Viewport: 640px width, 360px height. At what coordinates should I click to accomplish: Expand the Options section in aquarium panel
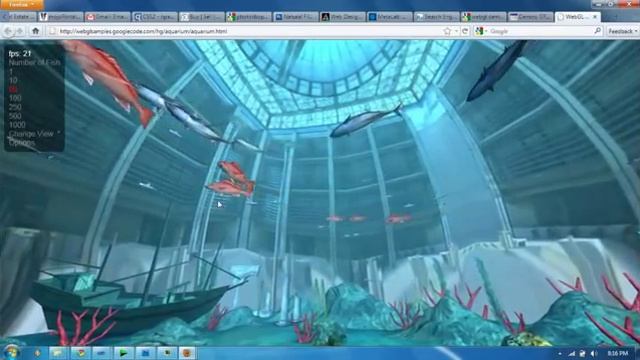[22, 143]
